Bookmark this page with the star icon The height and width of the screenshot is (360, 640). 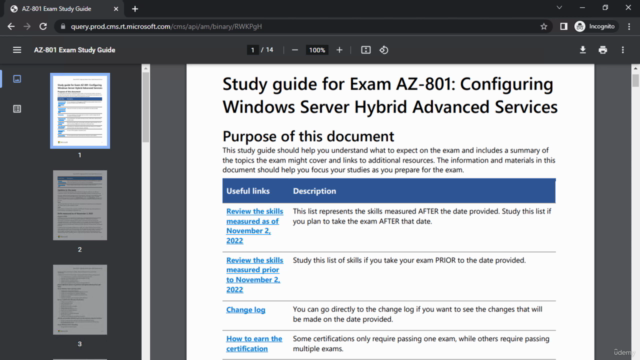point(544,27)
